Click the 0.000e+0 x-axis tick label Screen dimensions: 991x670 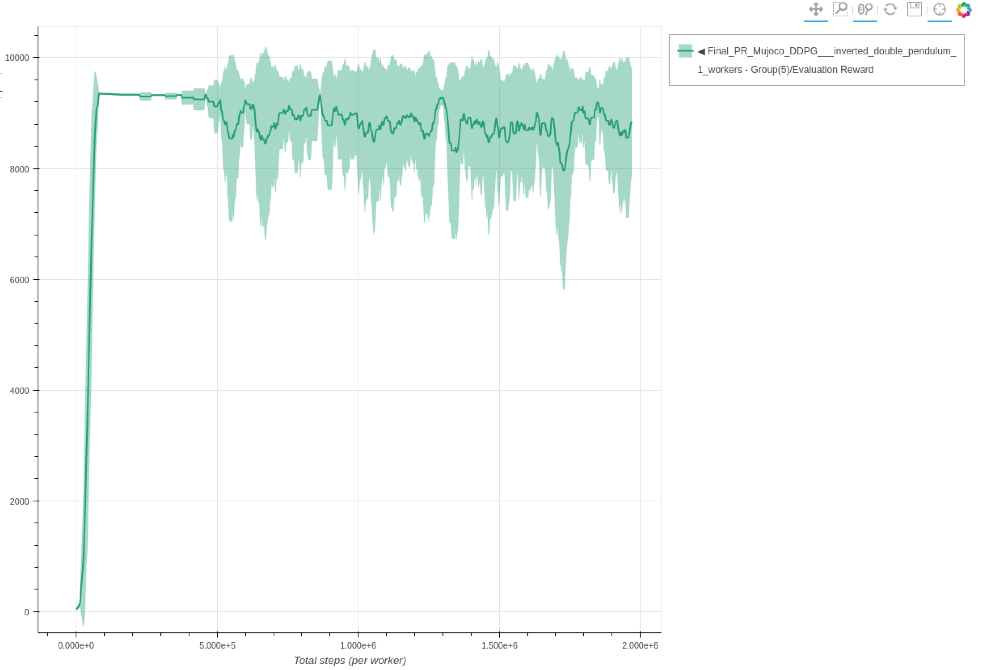76,646
